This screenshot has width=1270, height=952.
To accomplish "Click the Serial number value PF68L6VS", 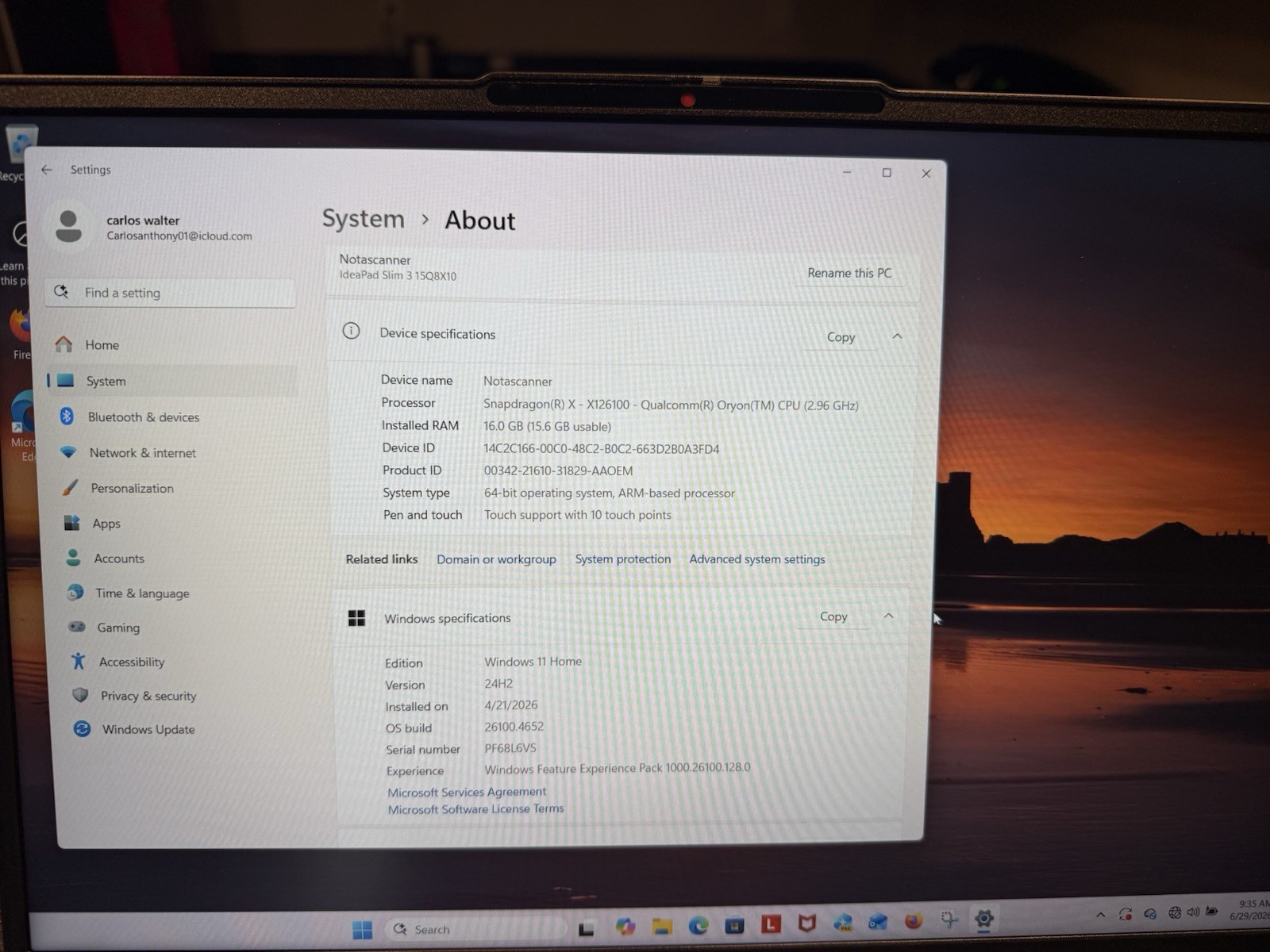I will click(x=510, y=748).
